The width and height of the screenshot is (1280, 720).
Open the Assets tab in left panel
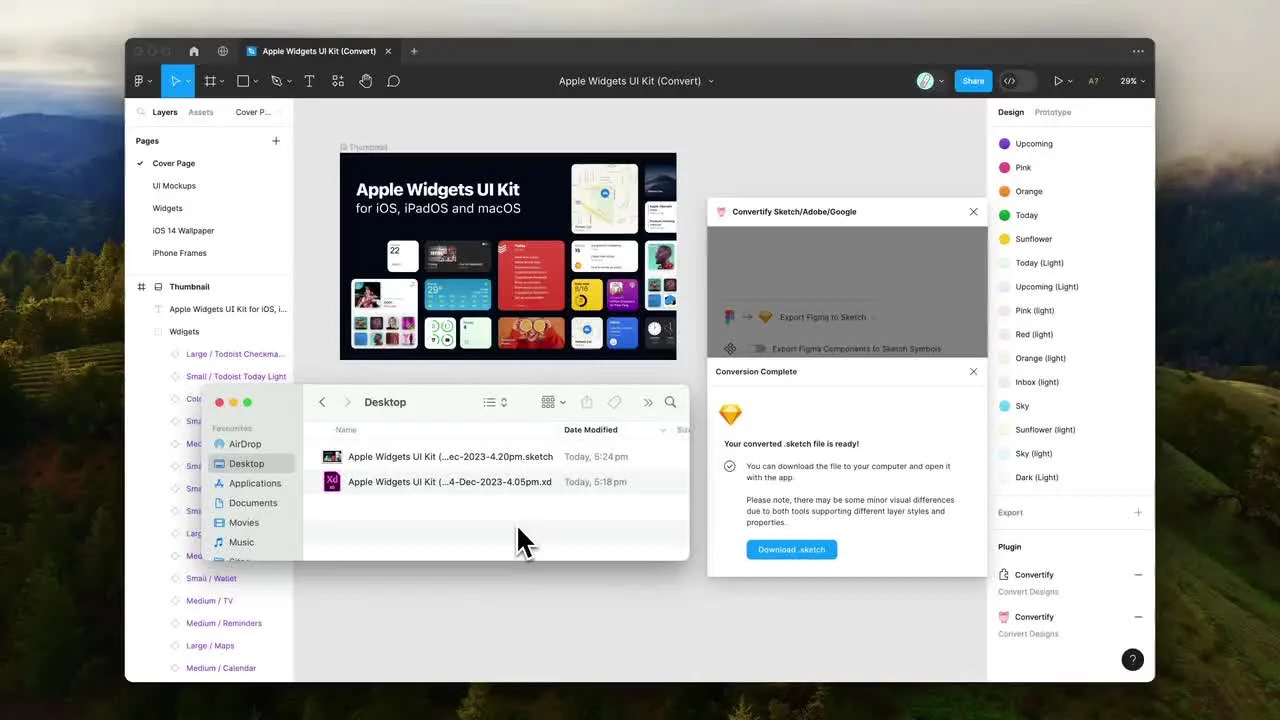click(201, 112)
